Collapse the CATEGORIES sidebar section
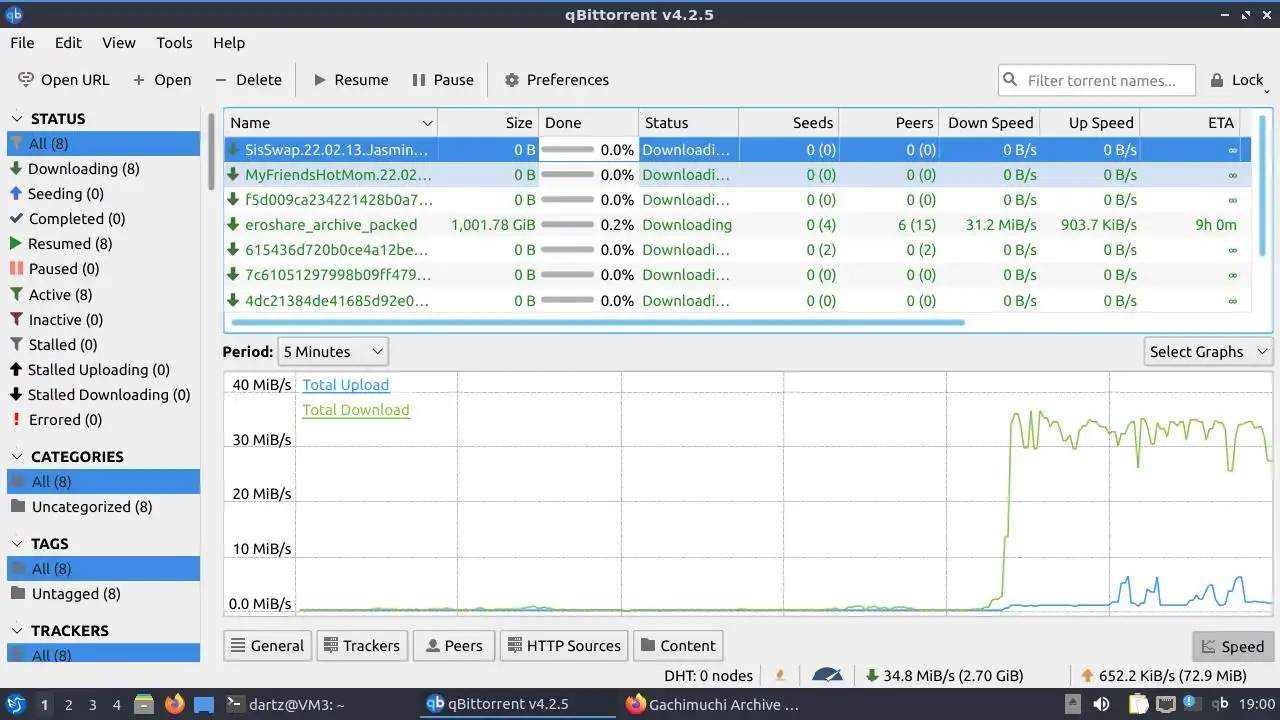 pyautogui.click(x=16, y=456)
